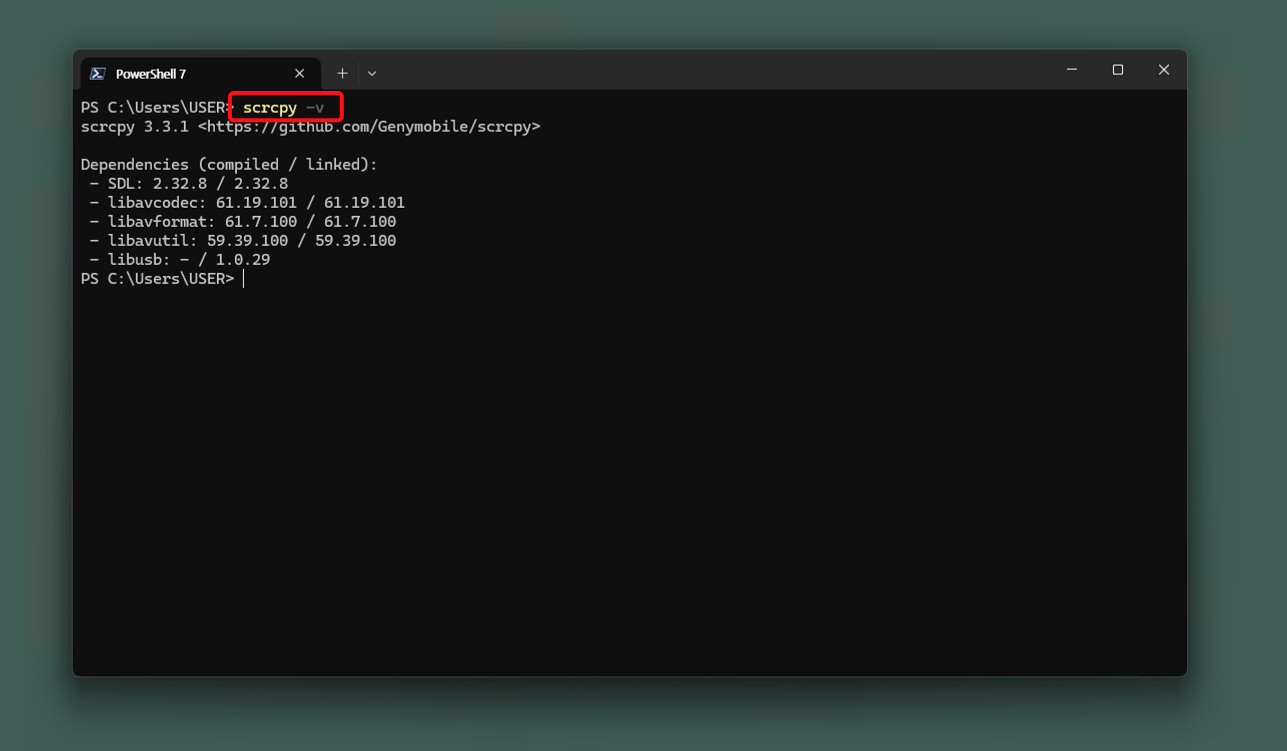1287x751 pixels.
Task: Click the 'Dependencies (compiled / linked):' line
Action: click(230, 165)
